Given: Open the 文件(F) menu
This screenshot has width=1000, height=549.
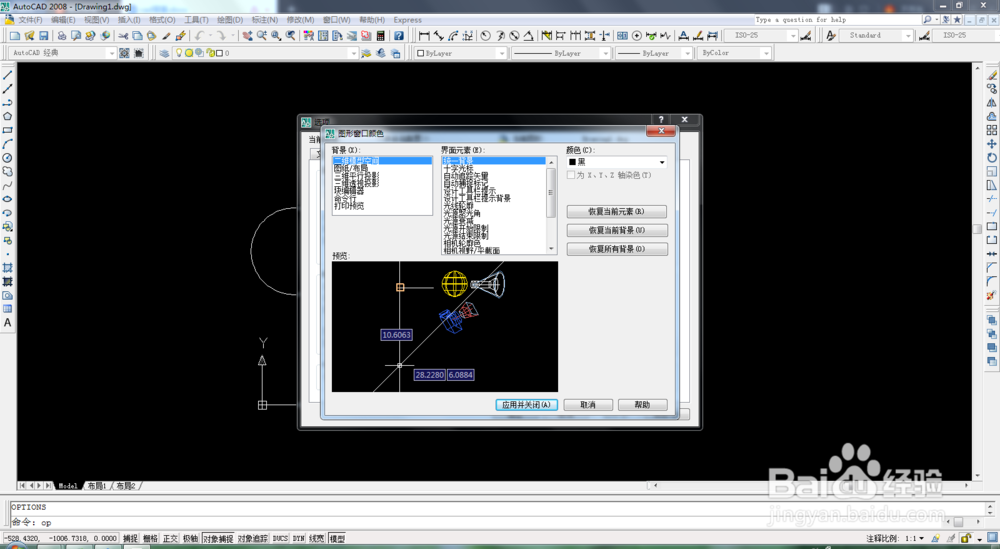Looking at the screenshot, I should tap(30, 20).
